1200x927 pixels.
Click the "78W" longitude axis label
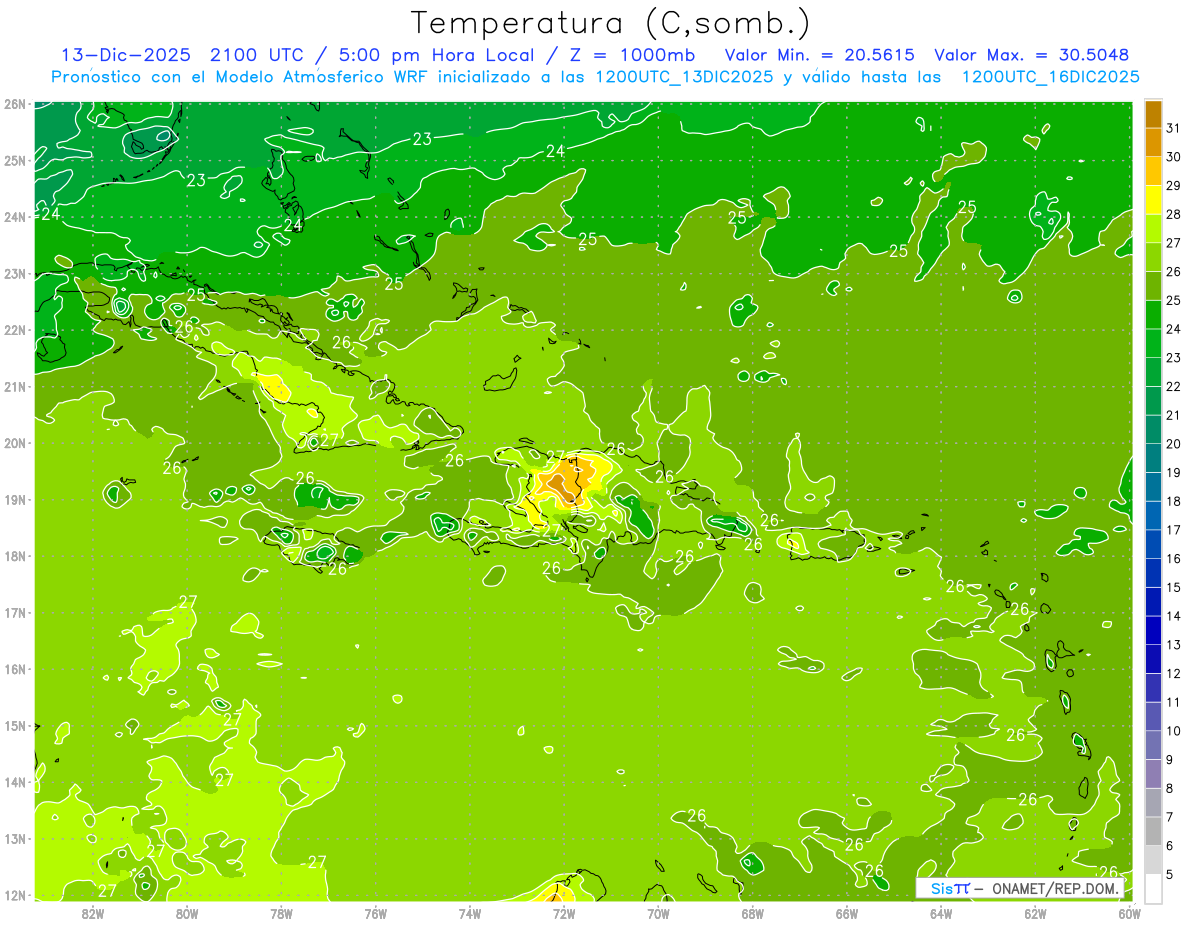[x=281, y=913]
